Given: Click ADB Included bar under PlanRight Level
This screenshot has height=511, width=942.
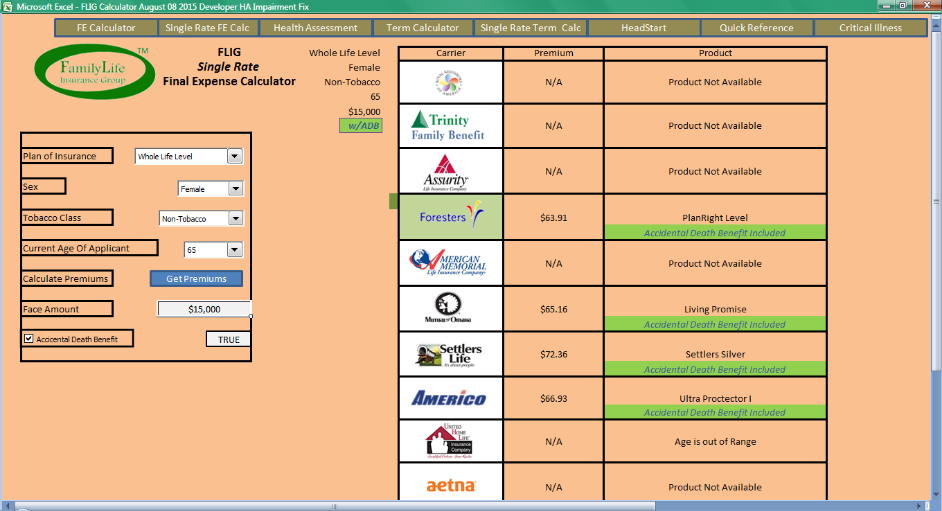Looking at the screenshot, I should coord(715,232).
